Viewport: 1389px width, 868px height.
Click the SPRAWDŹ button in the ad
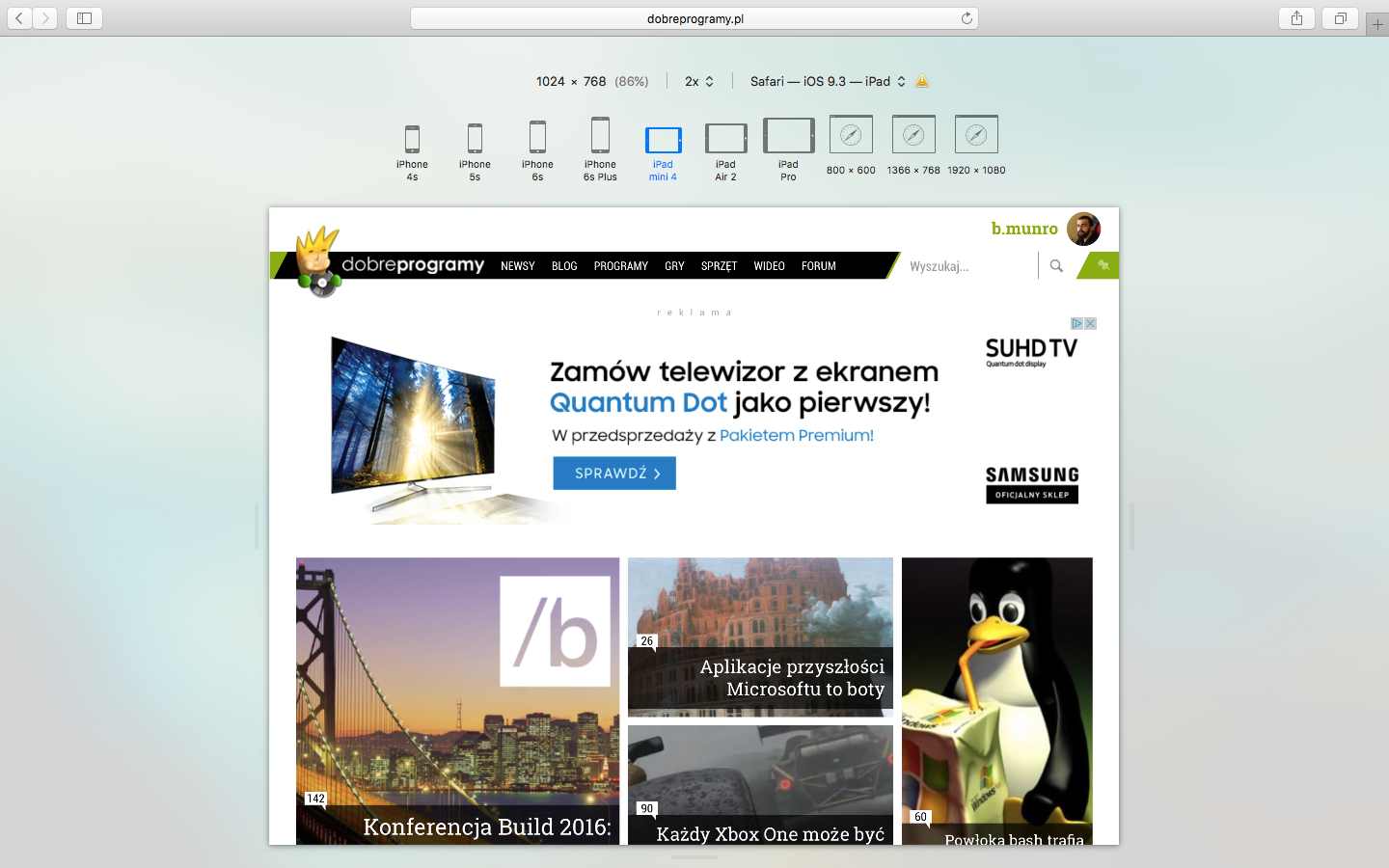tap(614, 474)
